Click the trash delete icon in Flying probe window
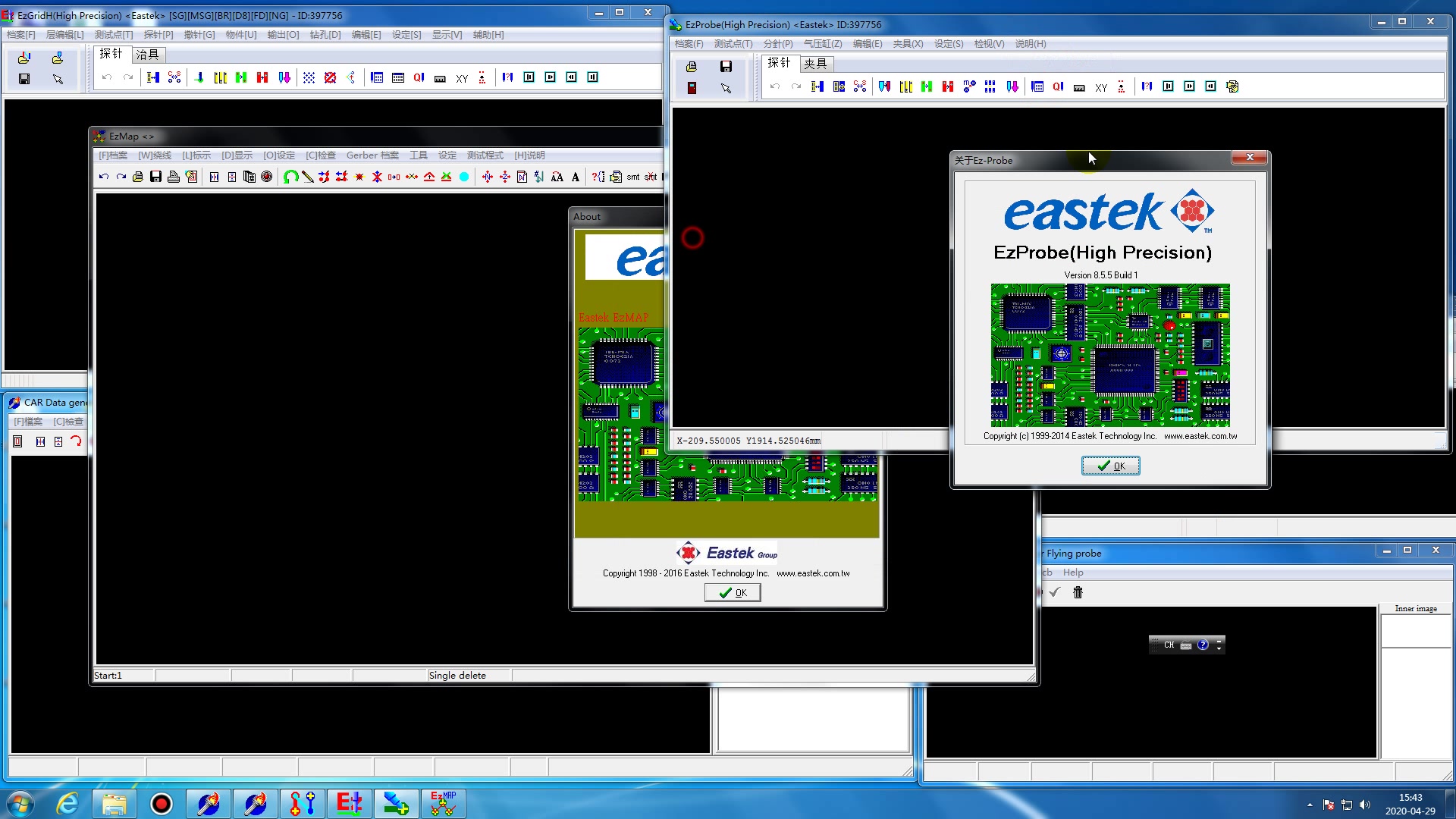Screen dimensions: 1456x819 1078,592
